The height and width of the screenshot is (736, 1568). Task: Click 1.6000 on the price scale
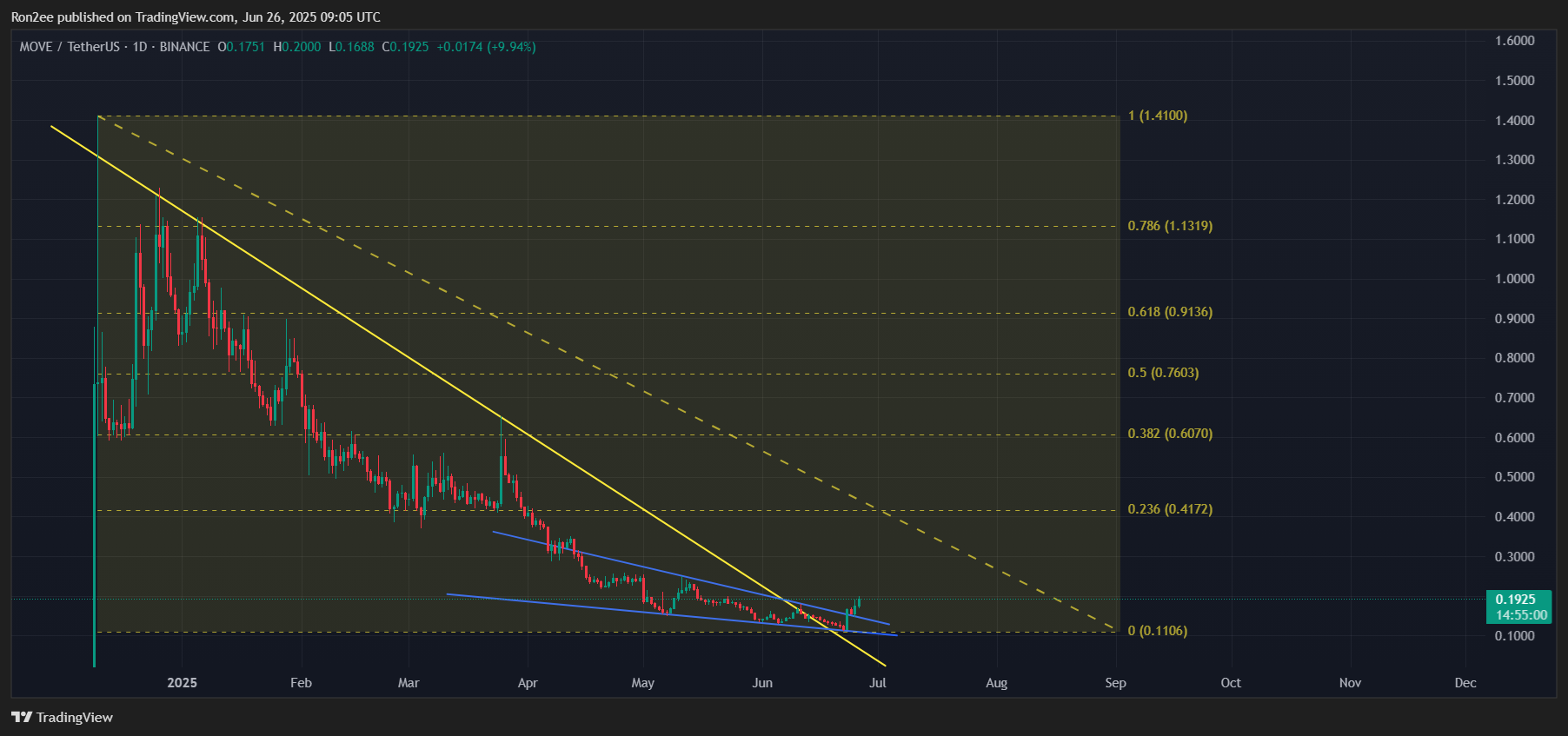(x=1514, y=41)
